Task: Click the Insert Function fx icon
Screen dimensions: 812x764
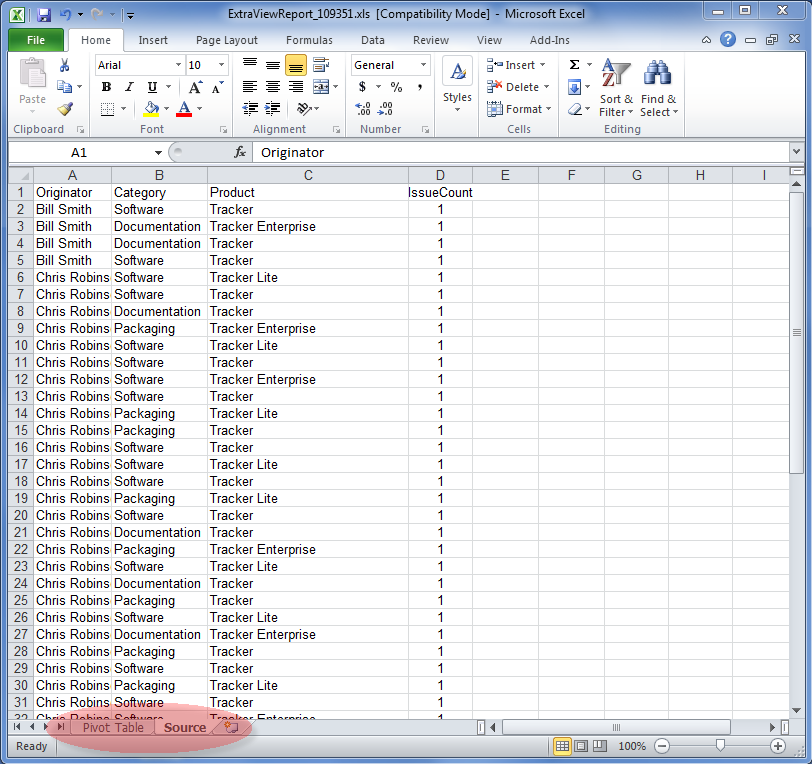Action: (240, 152)
